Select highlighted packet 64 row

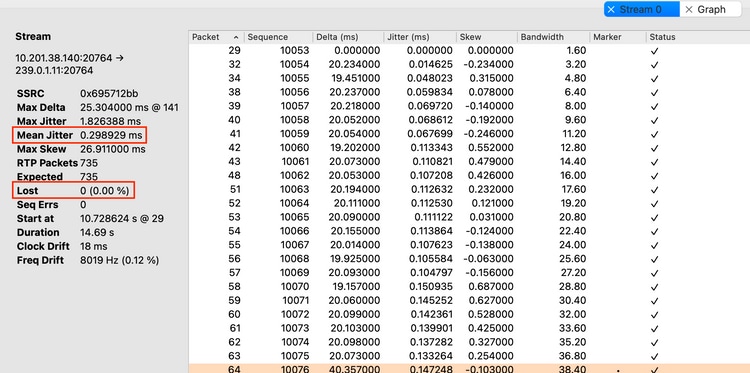point(469,369)
